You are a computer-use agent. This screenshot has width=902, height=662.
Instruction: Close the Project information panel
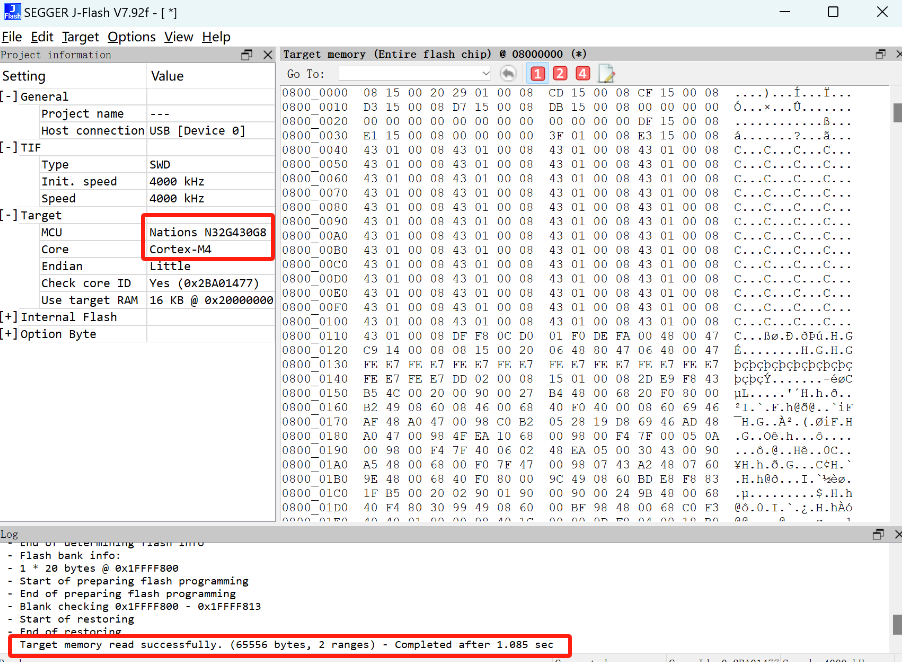267,55
